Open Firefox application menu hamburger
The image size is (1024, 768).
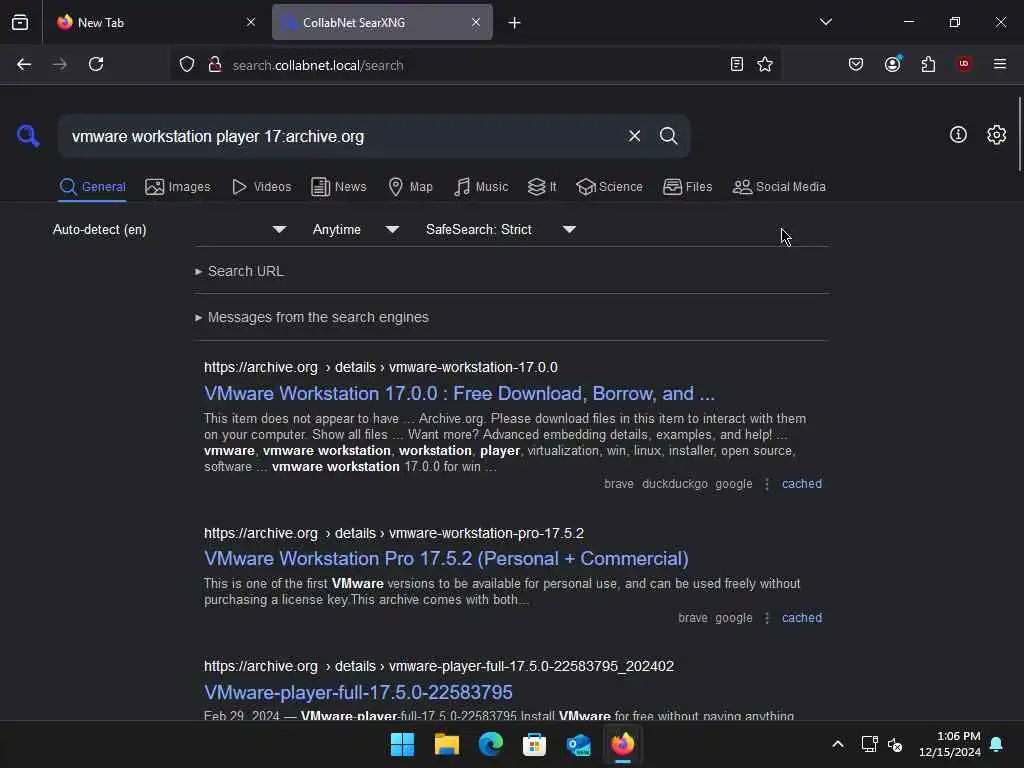(x=999, y=64)
